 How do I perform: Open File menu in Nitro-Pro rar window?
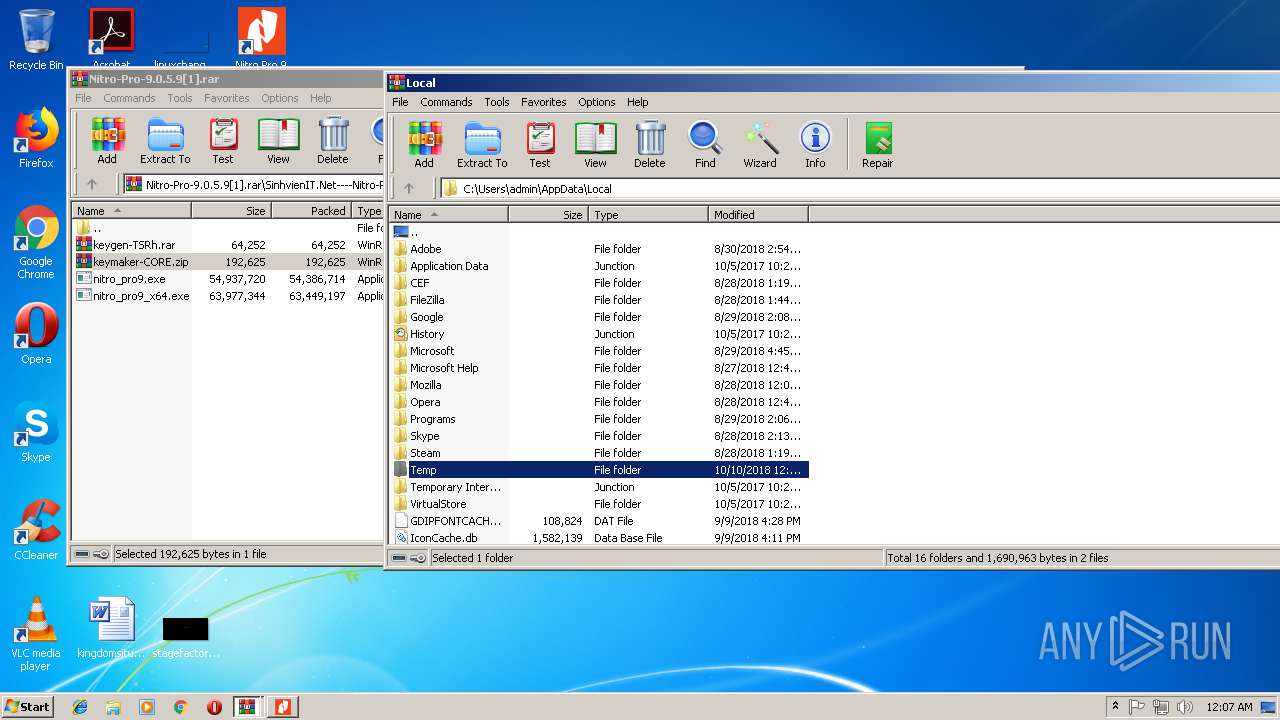tap(83, 98)
